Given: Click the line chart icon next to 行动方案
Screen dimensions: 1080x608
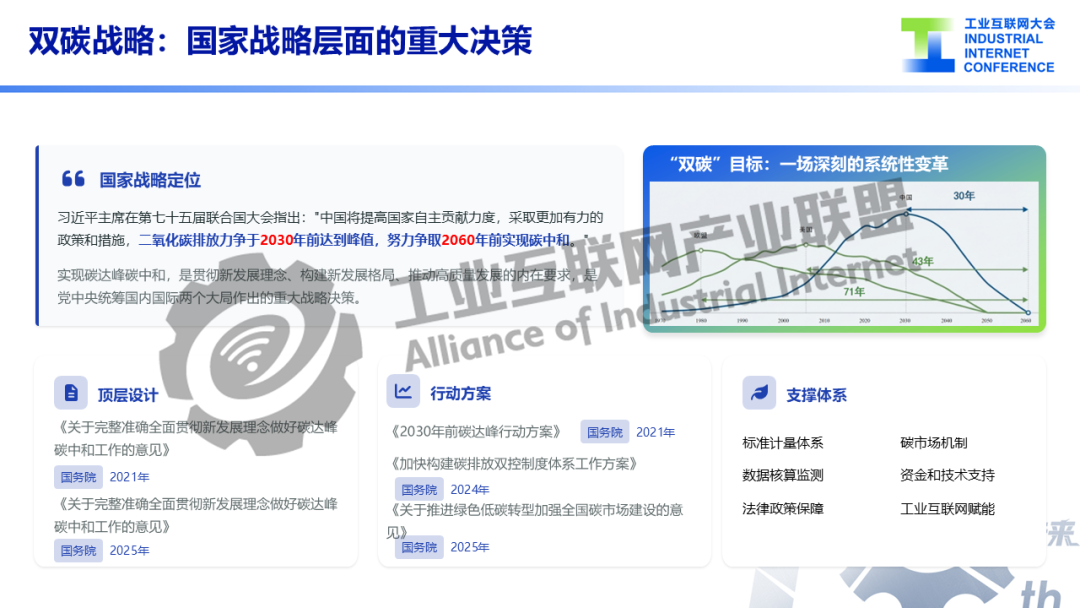Looking at the screenshot, I should coord(403,392).
